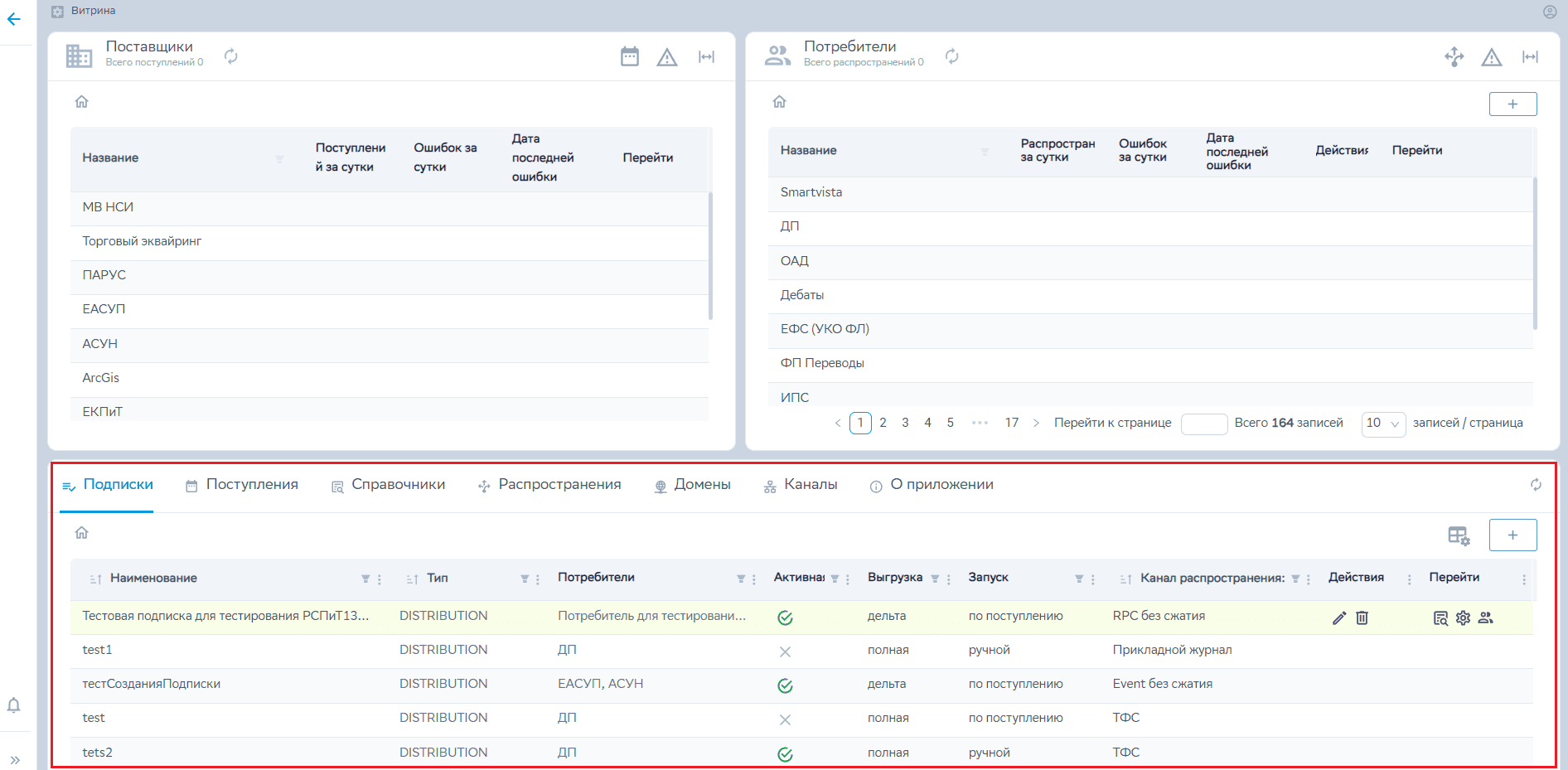Toggle active checkmark for tets2 subscription
This screenshot has height=770, width=1568.
click(x=785, y=754)
